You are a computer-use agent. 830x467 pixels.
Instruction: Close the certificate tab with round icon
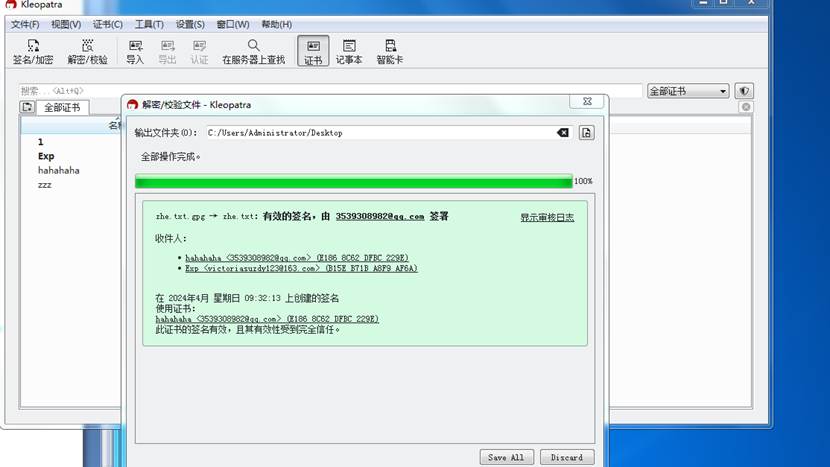pos(746,107)
